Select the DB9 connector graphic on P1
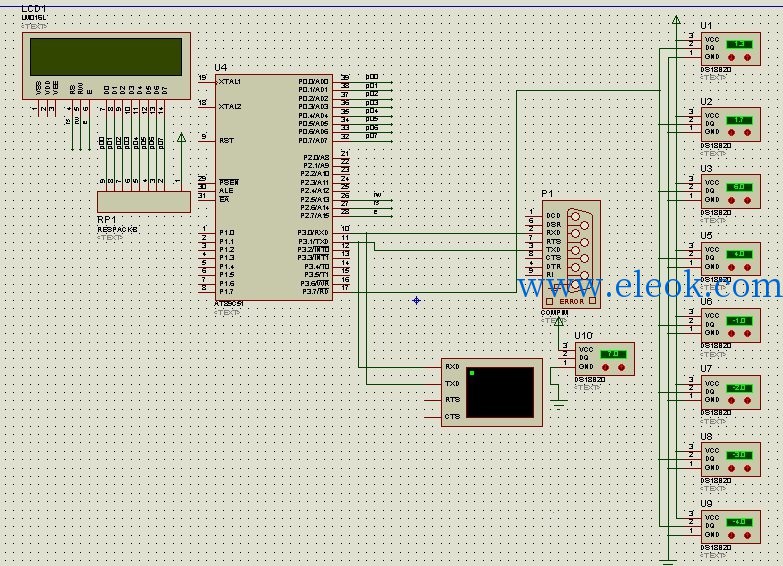Screen dimensions: 783x566 578,250
